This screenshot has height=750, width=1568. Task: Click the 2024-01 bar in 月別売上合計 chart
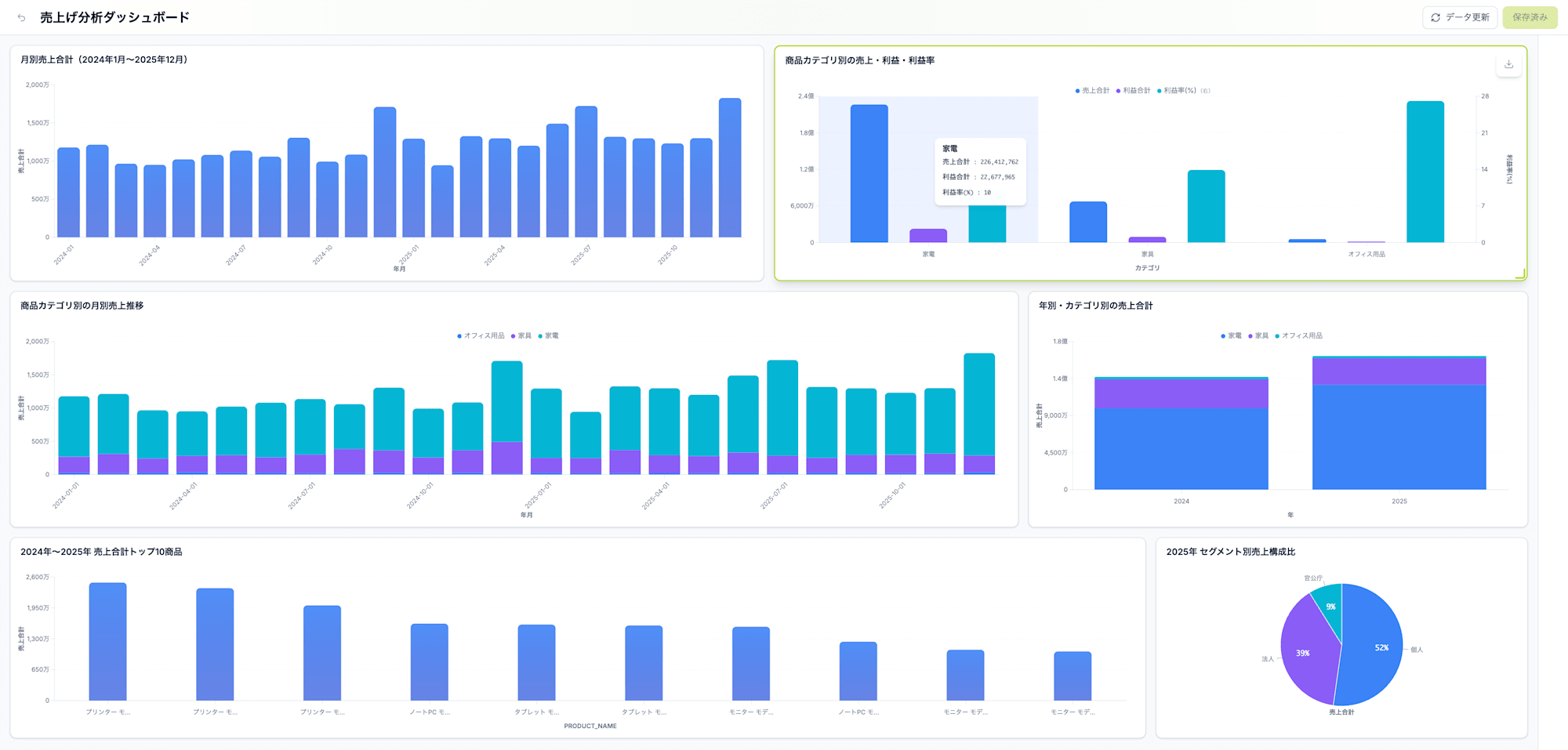69,192
